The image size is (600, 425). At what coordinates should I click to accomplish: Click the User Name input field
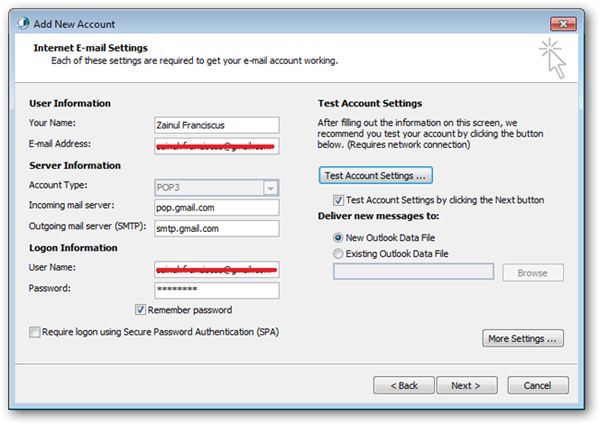click(217, 269)
